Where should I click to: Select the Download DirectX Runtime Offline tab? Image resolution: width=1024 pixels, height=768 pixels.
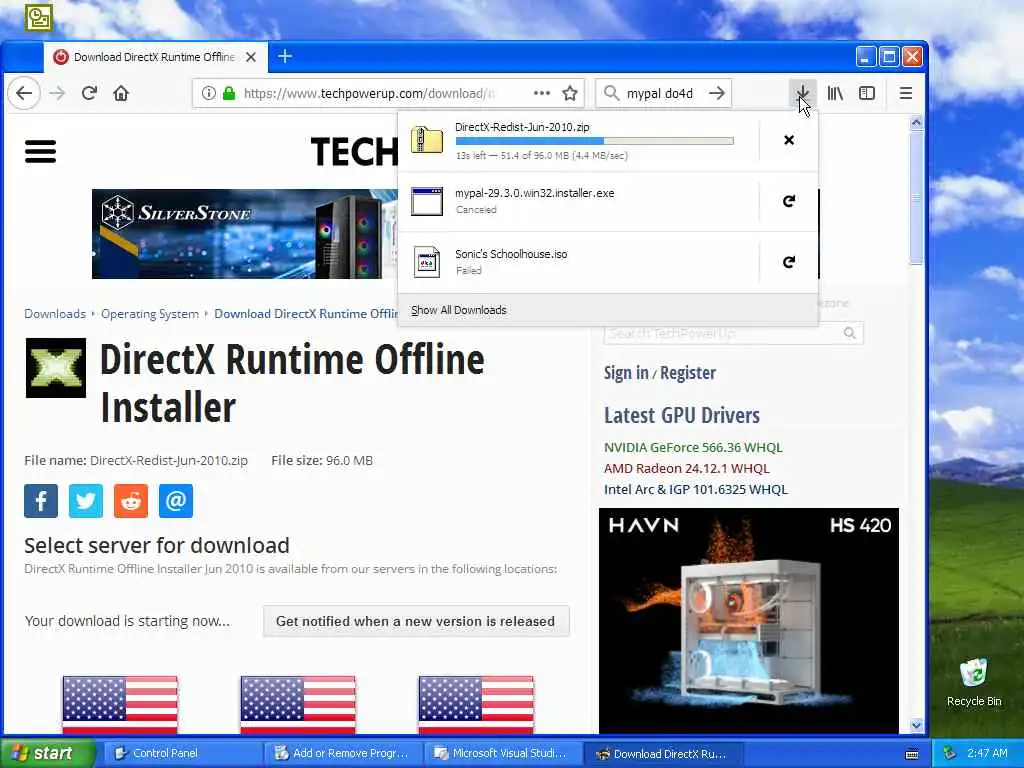click(155, 57)
